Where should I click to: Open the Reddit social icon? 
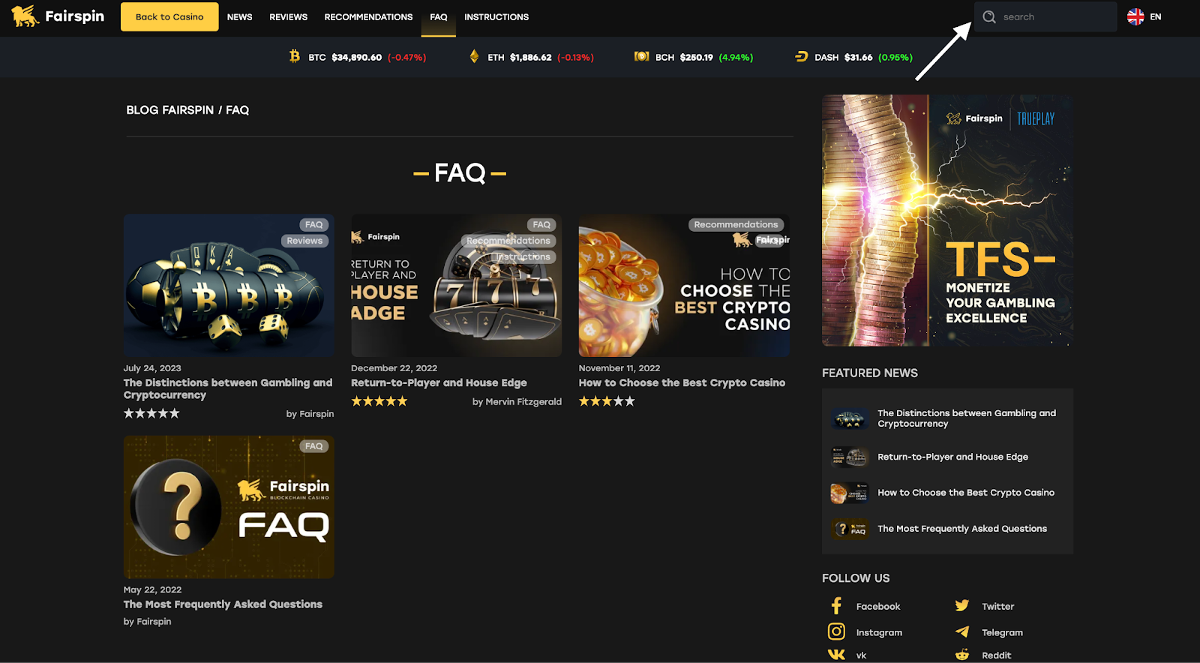tap(962, 655)
